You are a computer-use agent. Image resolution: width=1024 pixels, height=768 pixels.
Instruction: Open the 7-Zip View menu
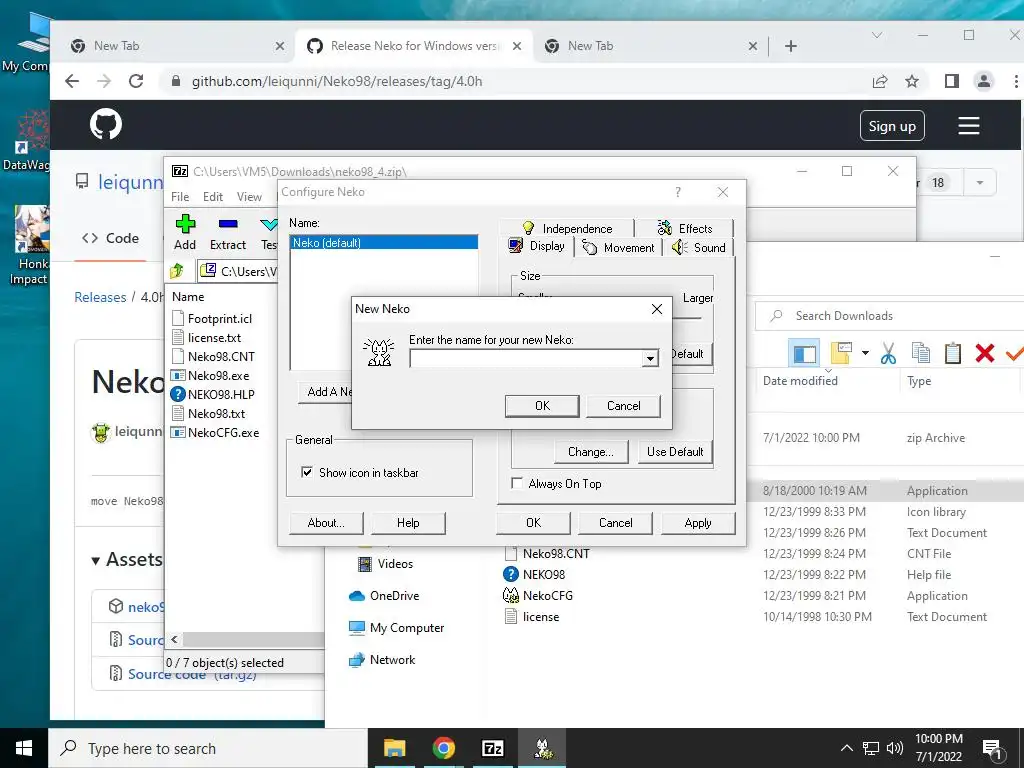[x=249, y=197]
